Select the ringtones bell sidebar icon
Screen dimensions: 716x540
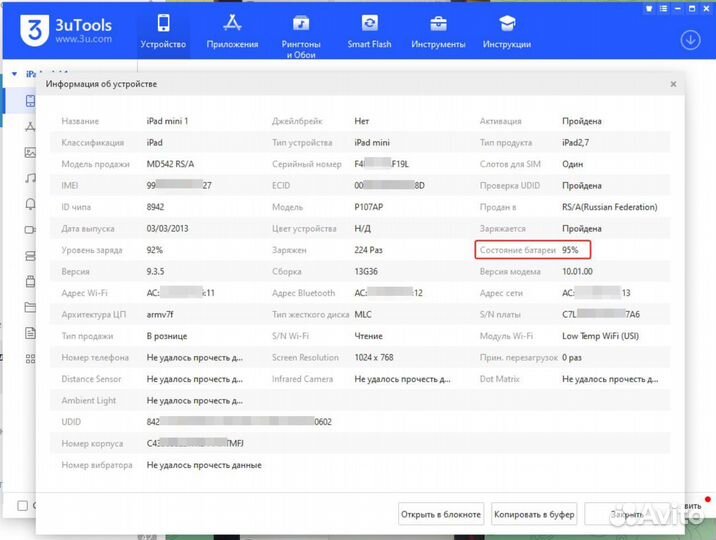[x=30, y=204]
